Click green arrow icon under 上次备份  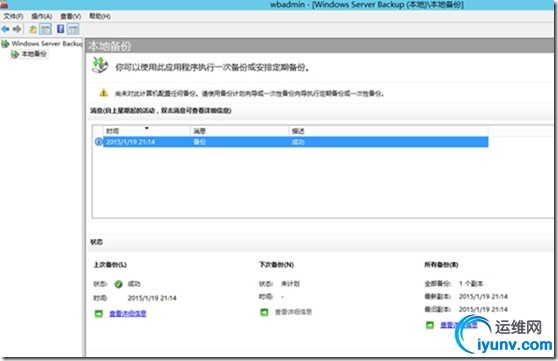click(99, 314)
